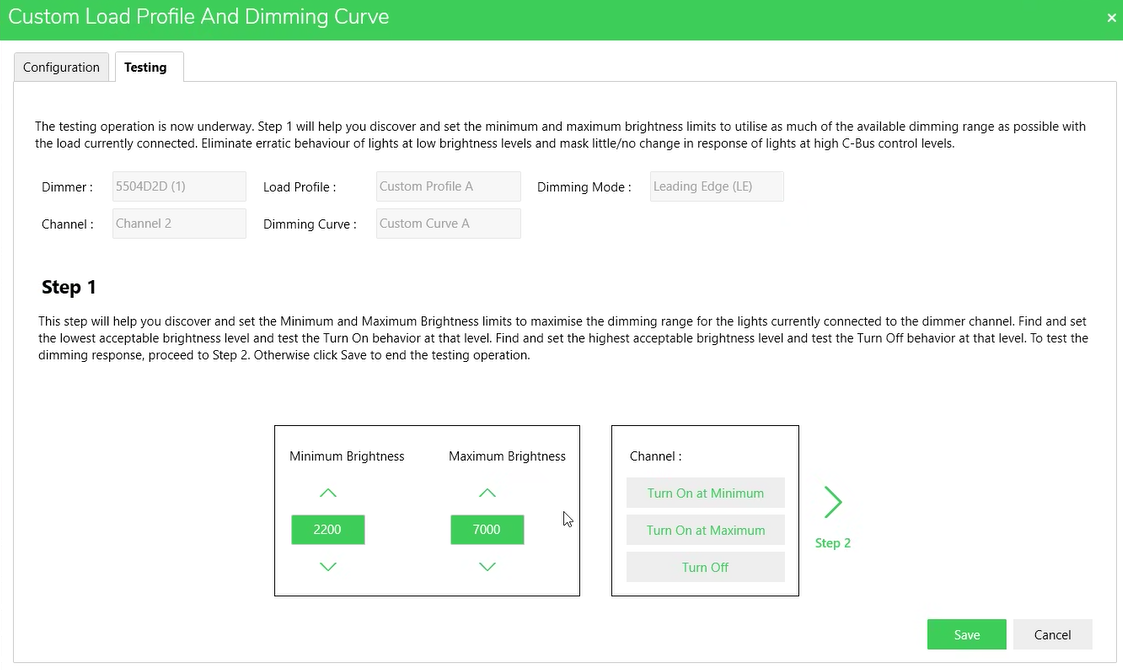Click the 'Dimming Mode :' label
Screen dimensions: 1123x670
click(x=584, y=187)
